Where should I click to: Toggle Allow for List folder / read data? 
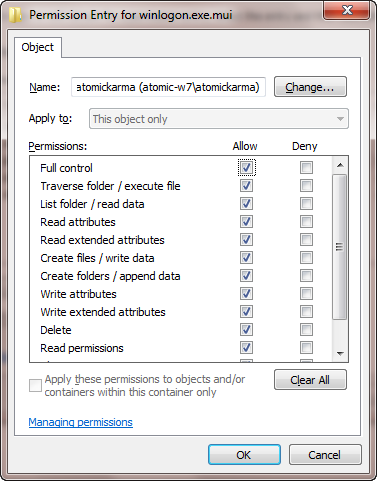[x=246, y=203]
